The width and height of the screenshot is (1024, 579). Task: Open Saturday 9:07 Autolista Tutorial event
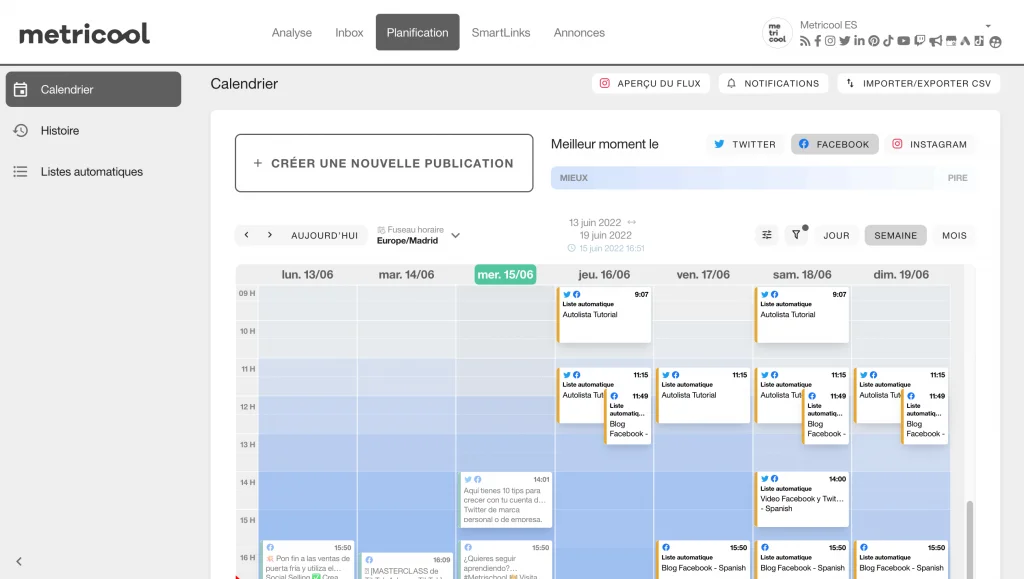coord(802,315)
